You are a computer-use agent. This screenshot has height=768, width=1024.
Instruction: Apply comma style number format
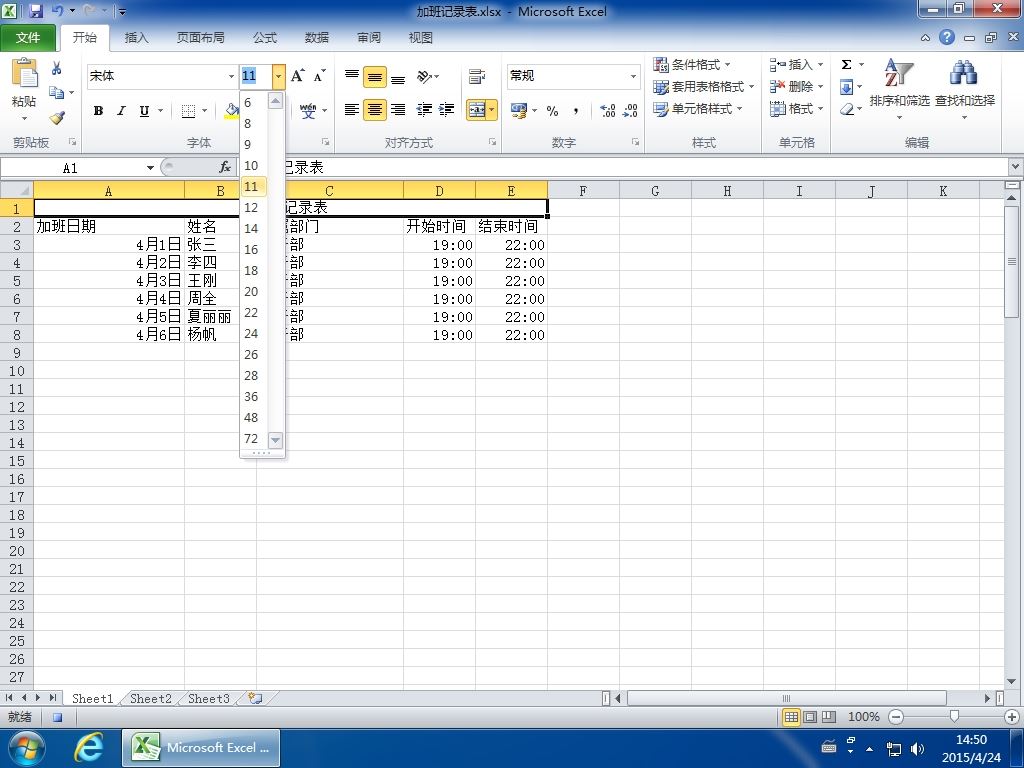[575, 110]
